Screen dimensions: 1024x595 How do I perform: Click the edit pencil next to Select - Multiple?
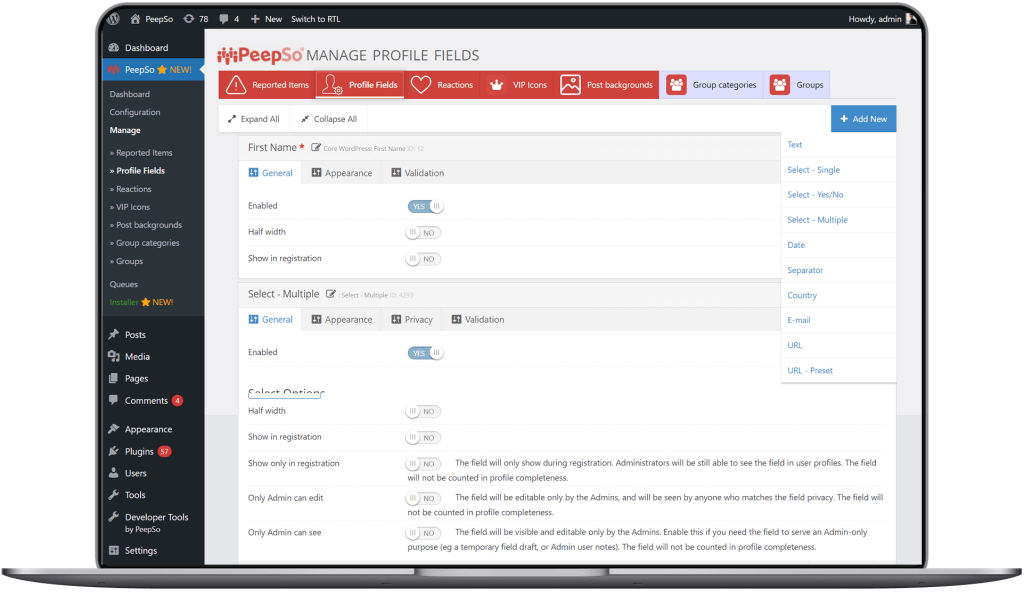click(331, 294)
